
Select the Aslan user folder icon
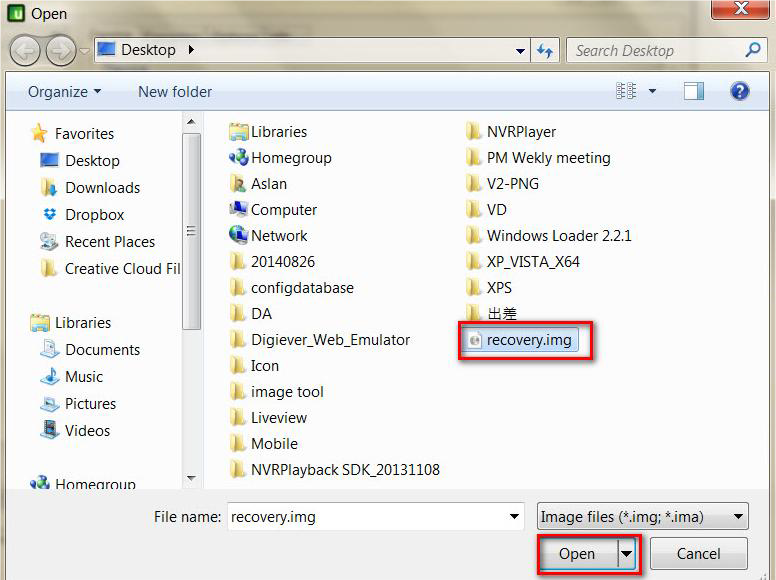[239, 184]
